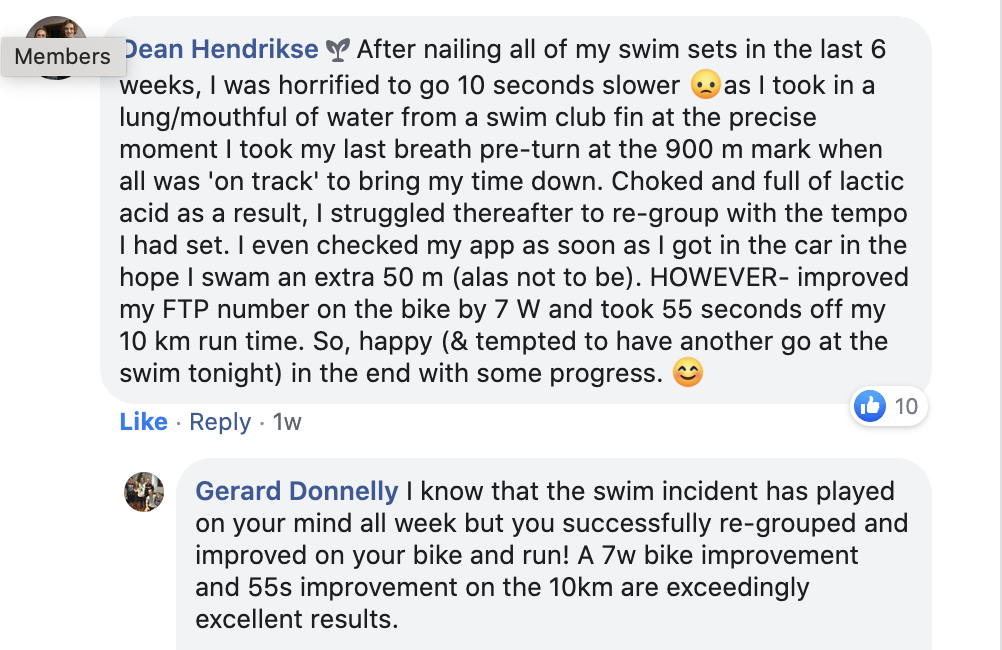Open Dean Hendrikse's profile name link

(222, 49)
